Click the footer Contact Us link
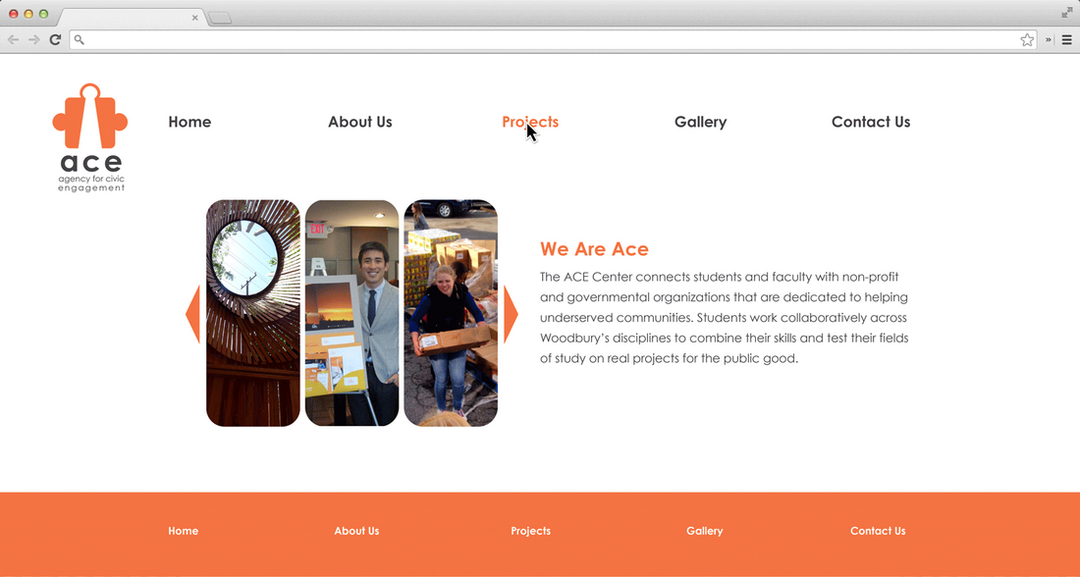Screen dimensions: 1080x577 tap(878, 531)
